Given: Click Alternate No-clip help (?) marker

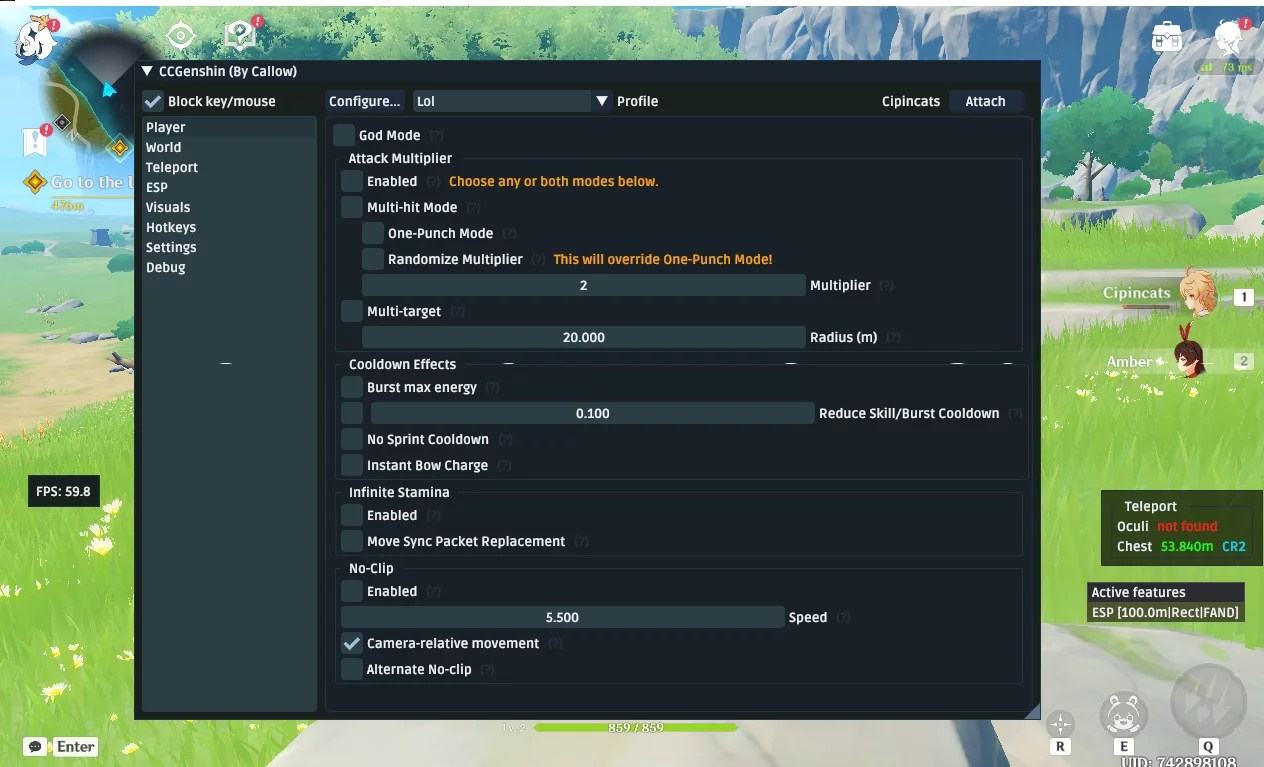Looking at the screenshot, I should (487, 670).
